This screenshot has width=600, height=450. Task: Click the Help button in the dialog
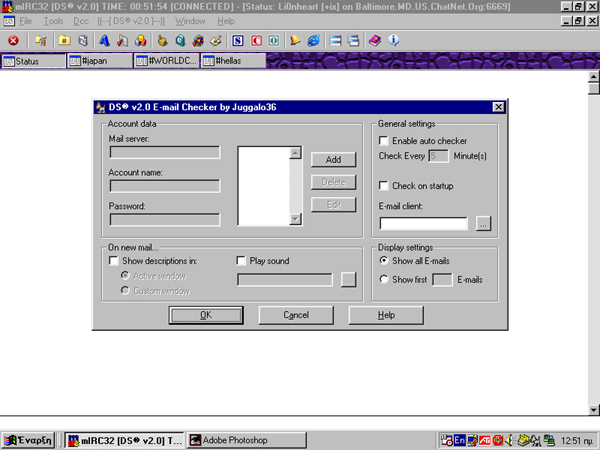386,315
